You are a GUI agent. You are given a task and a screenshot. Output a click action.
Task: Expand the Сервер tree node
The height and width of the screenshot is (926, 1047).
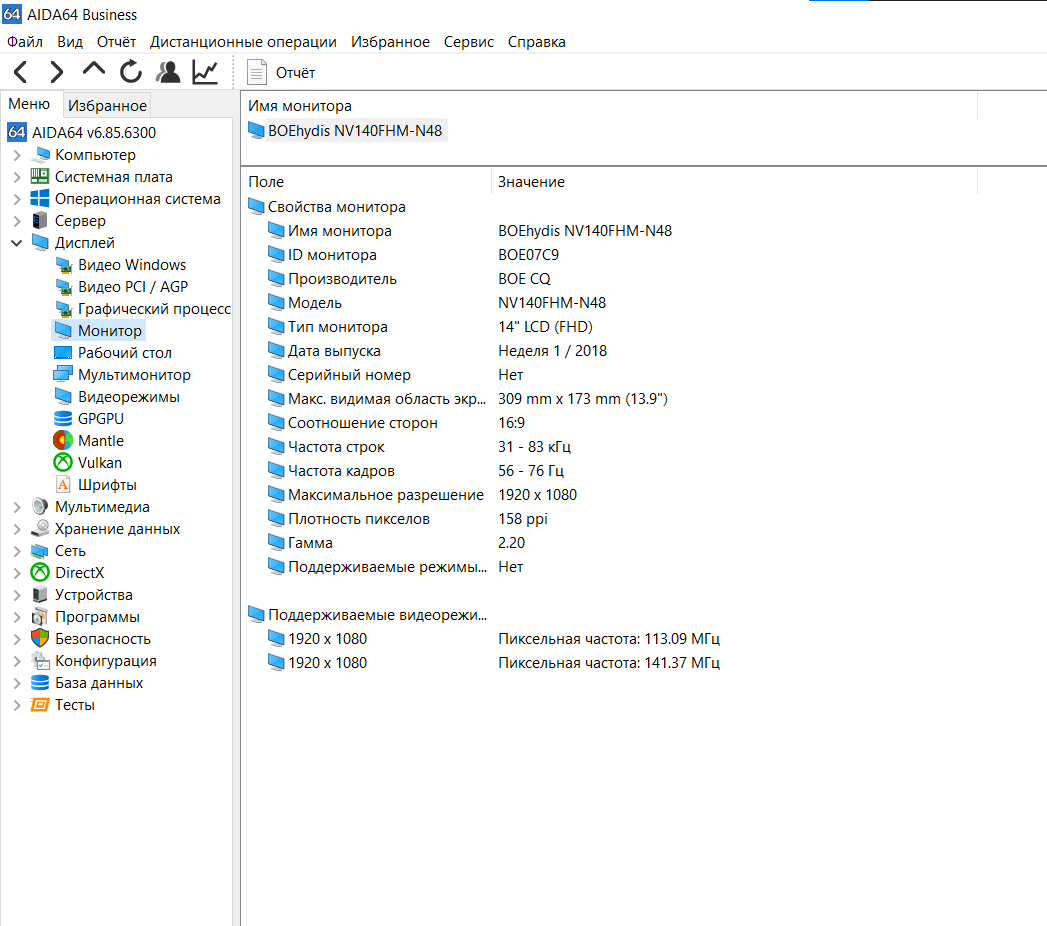17,221
